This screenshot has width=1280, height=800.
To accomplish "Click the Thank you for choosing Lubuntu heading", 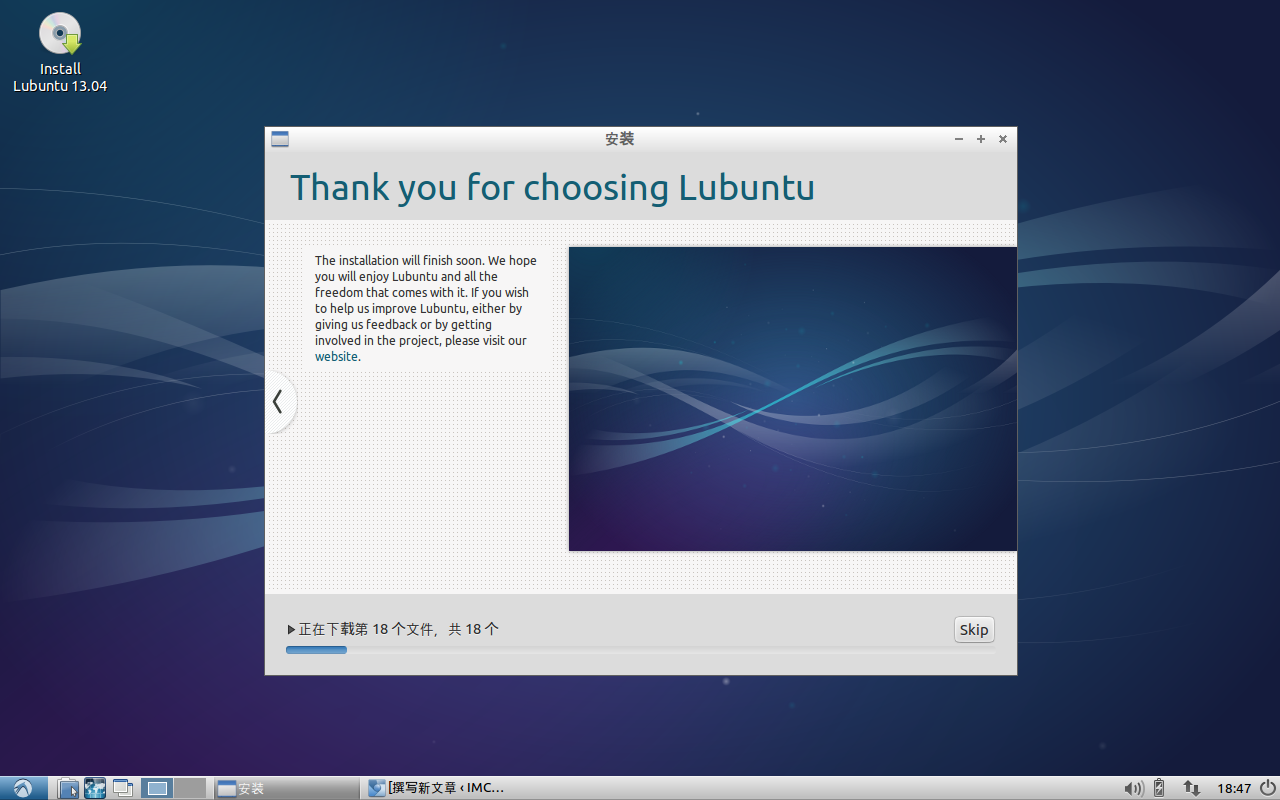I will 552,187.
